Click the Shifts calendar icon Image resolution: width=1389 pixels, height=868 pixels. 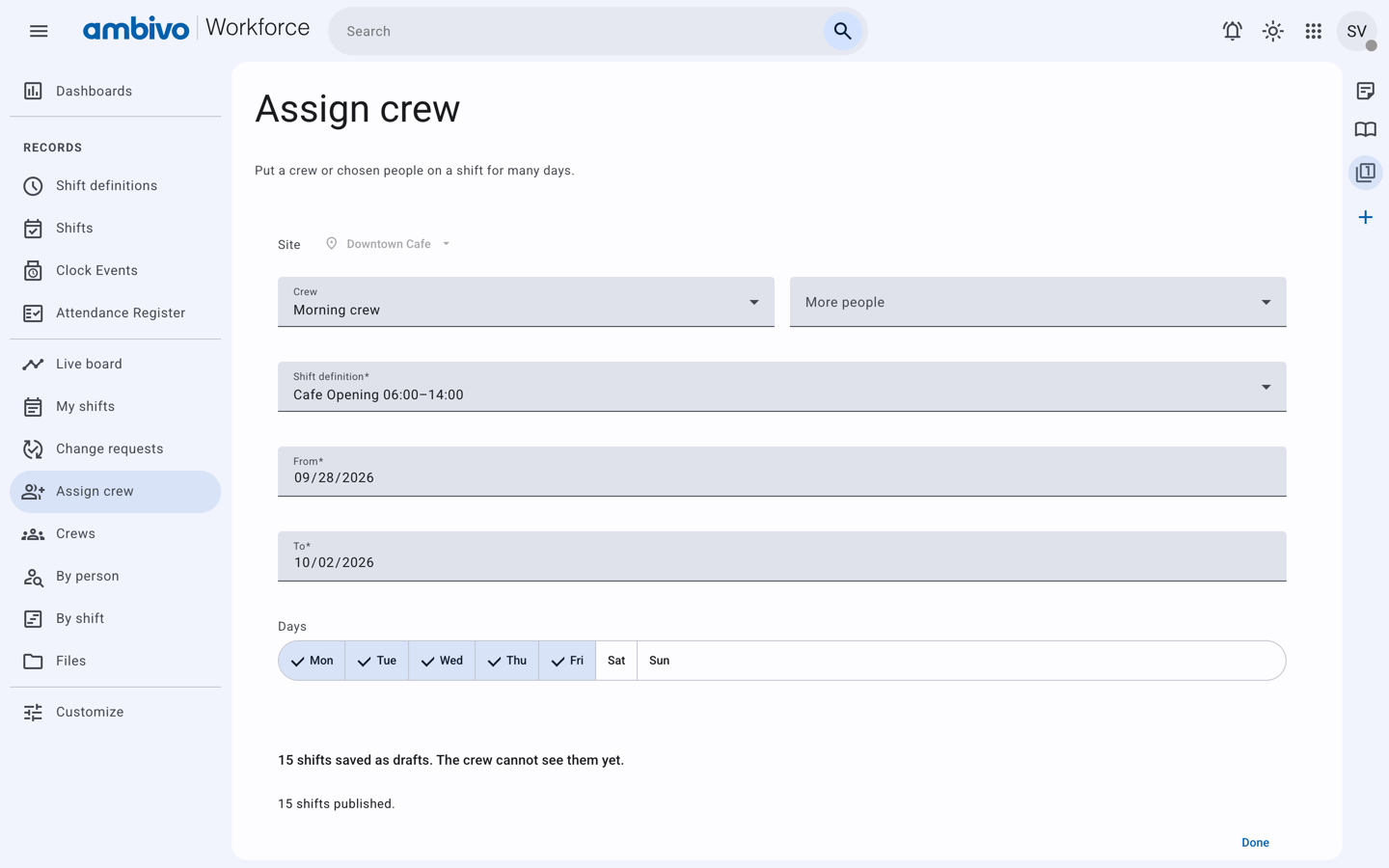pyautogui.click(x=33, y=229)
